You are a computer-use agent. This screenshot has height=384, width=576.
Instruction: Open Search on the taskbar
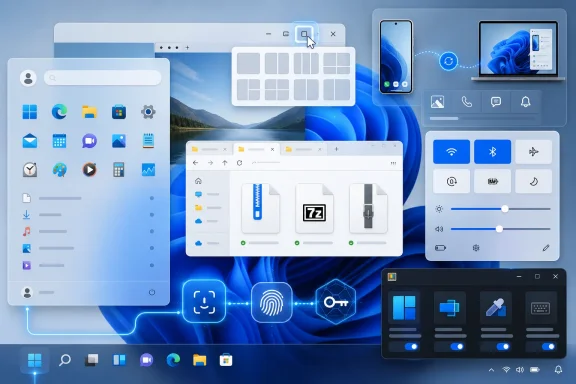coord(65,360)
